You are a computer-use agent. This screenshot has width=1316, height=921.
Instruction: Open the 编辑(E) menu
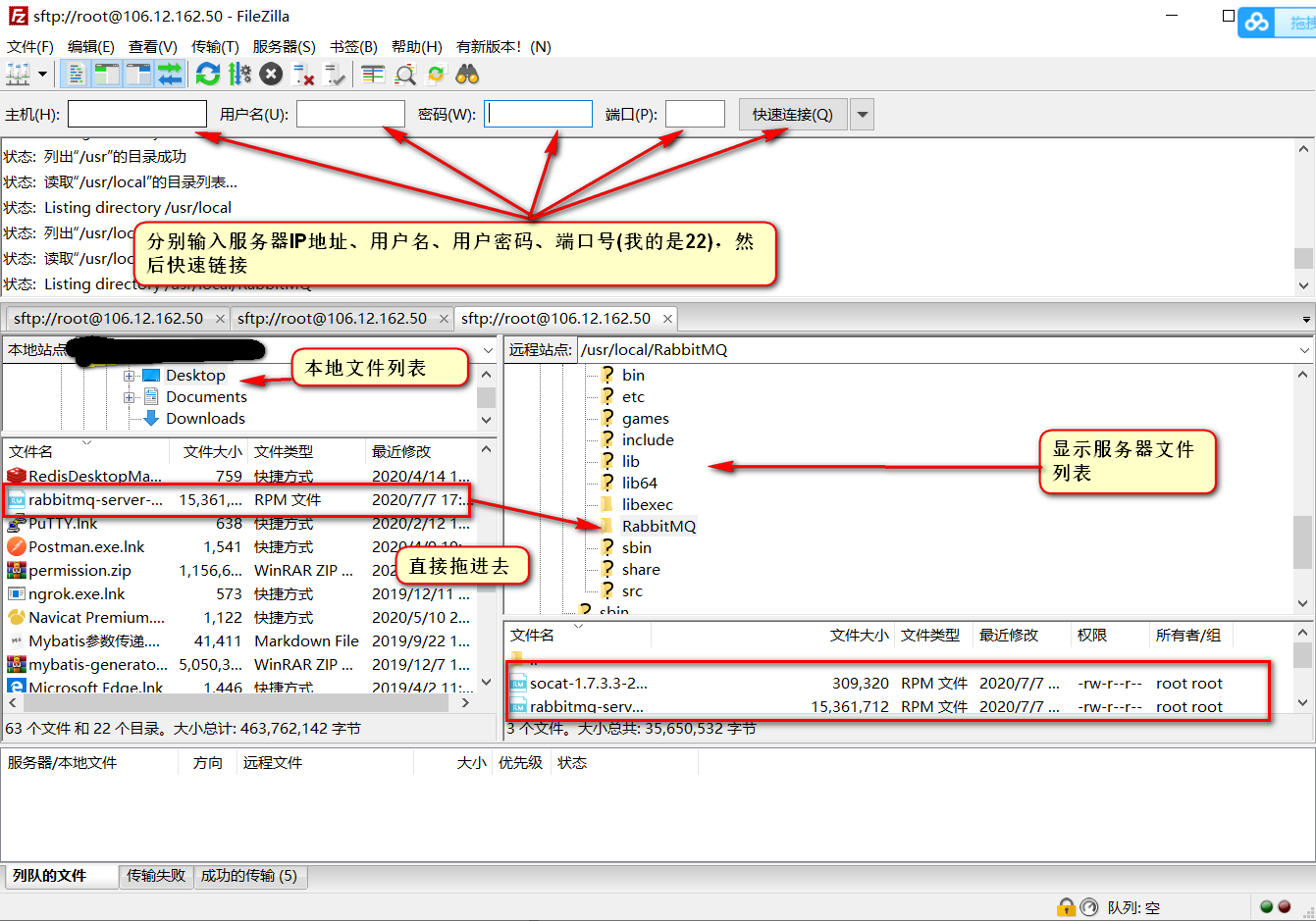coord(91,46)
